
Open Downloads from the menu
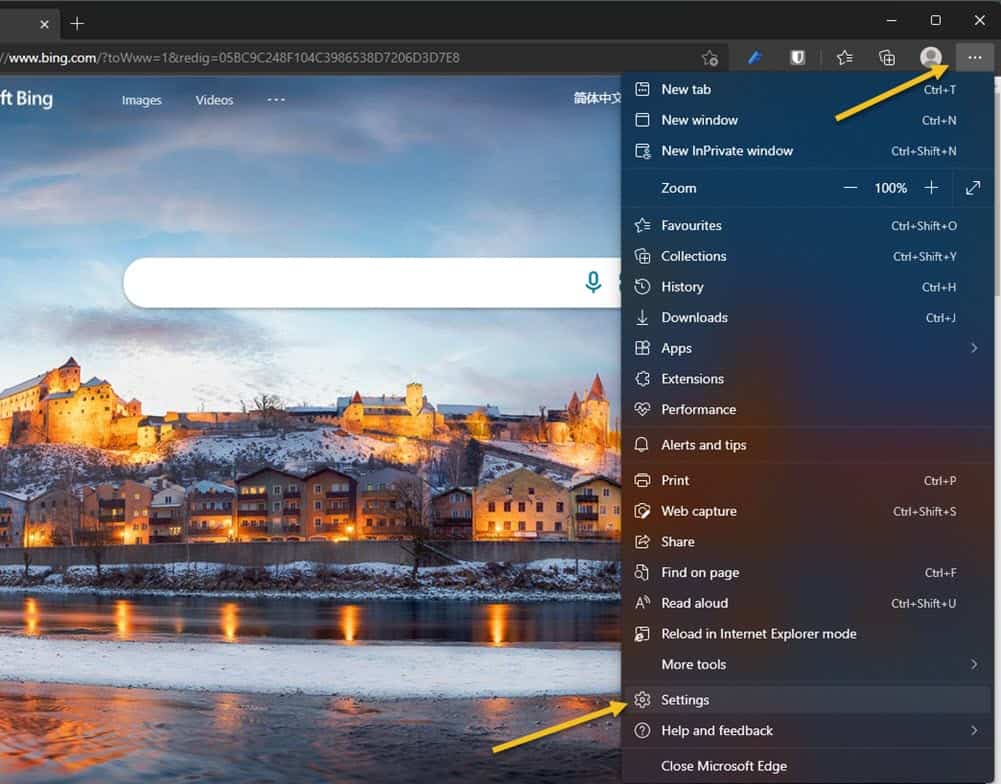(x=807, y=317)
